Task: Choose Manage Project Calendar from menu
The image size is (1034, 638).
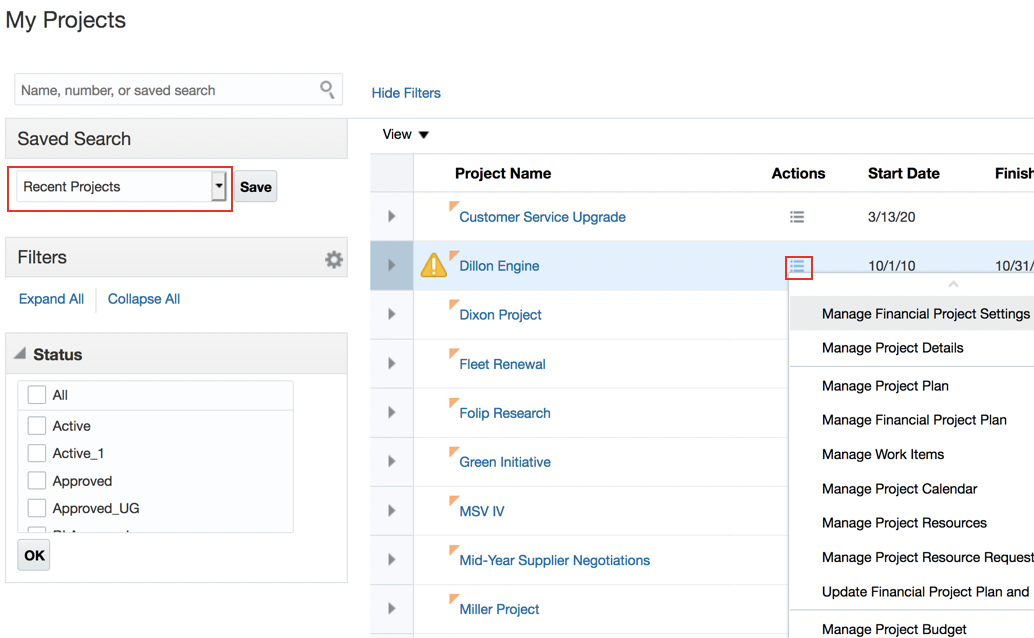Action: point(899,489)
